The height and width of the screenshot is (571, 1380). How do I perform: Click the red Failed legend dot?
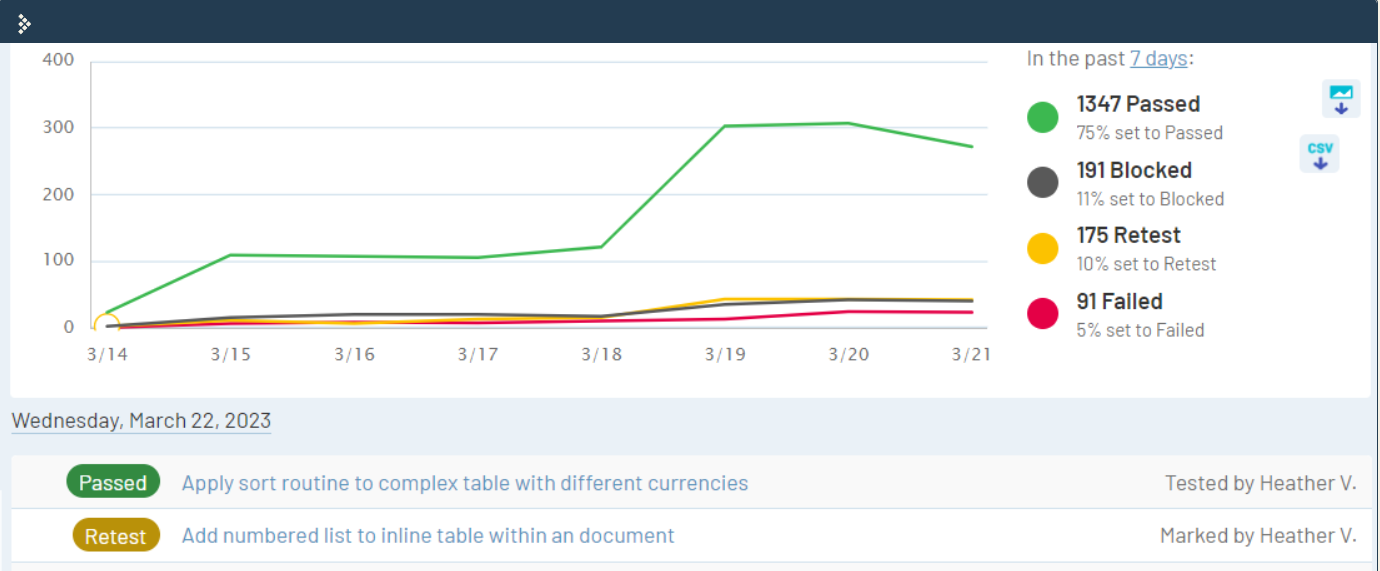pos(1043,314)
